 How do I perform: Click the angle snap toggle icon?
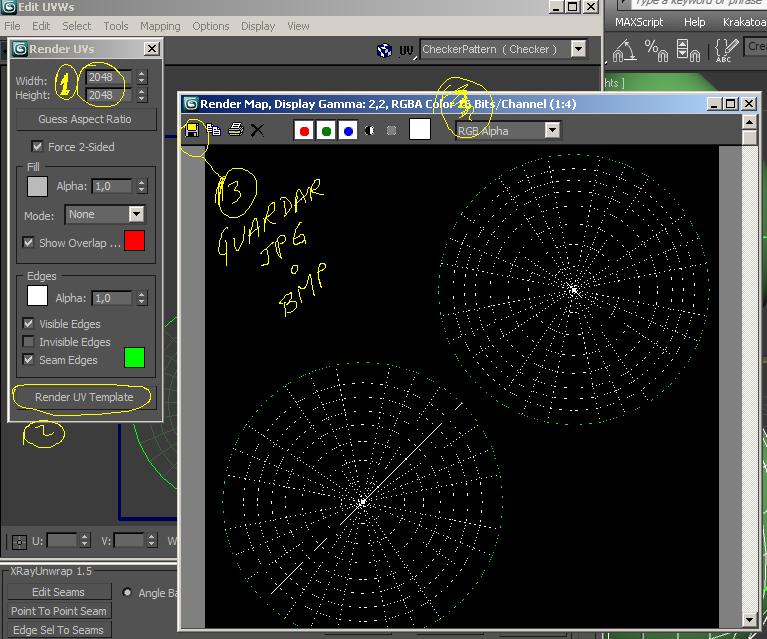point(625,50)
